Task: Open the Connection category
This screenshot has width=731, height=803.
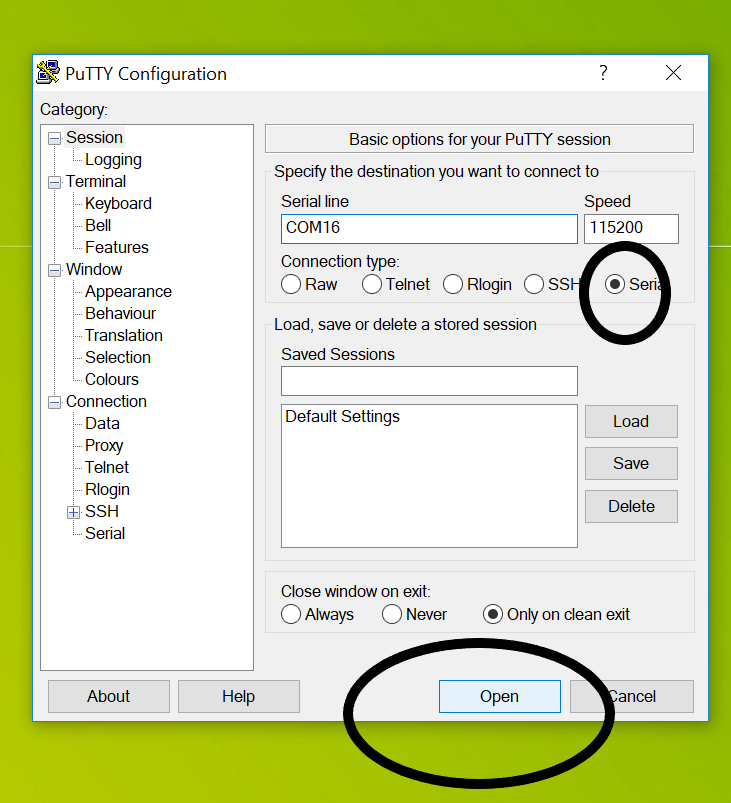Action: tap(107, 402)
